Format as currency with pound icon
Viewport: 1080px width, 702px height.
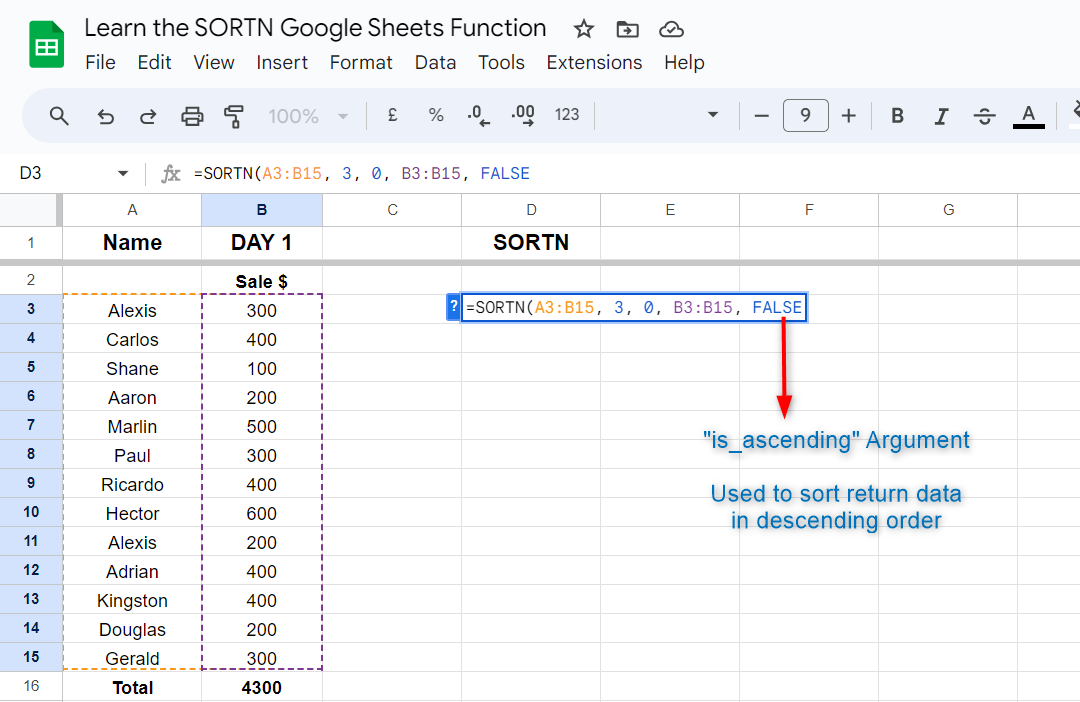pos(393,115)
